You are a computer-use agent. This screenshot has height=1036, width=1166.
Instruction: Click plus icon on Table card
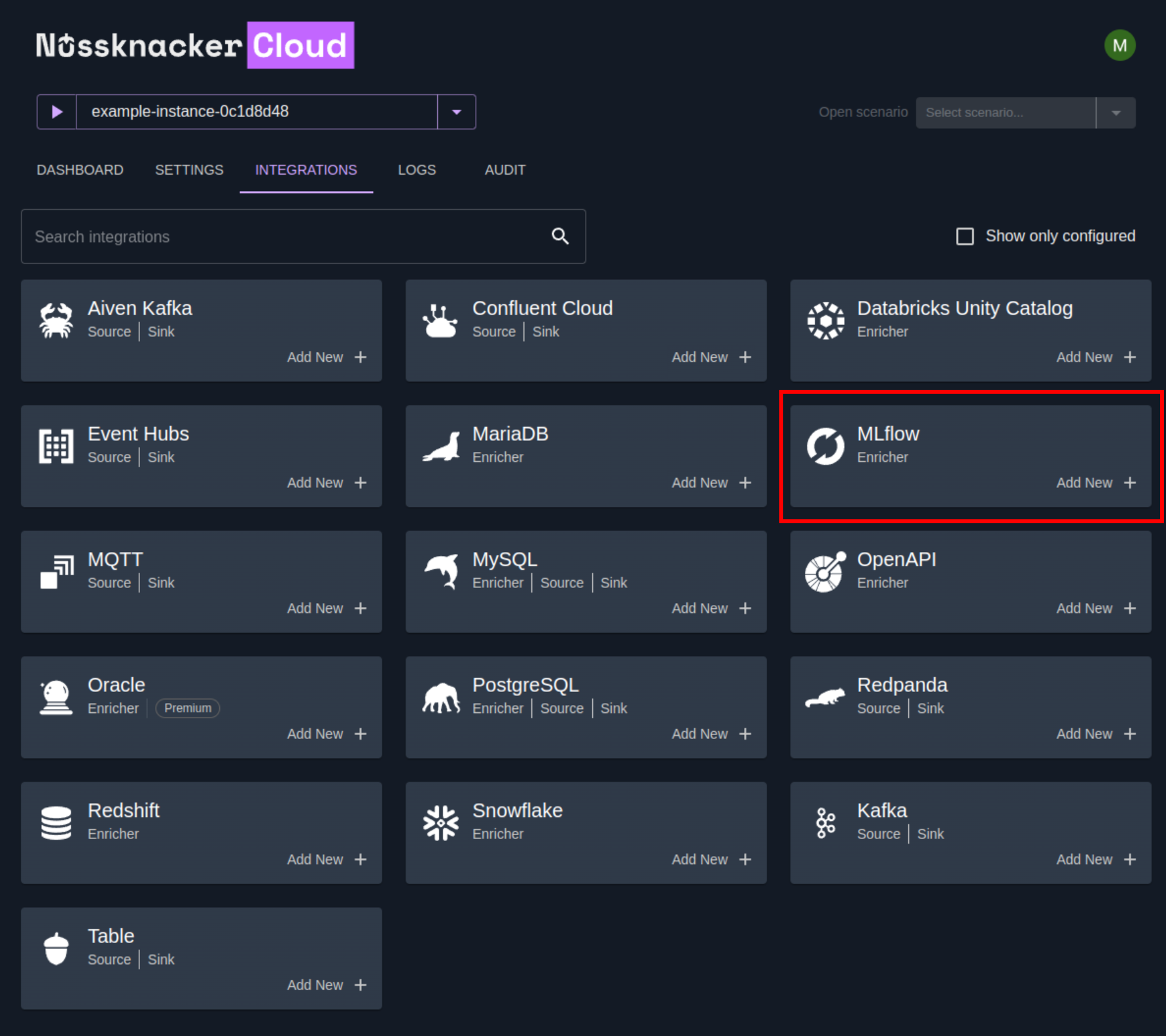pos(361,985)
